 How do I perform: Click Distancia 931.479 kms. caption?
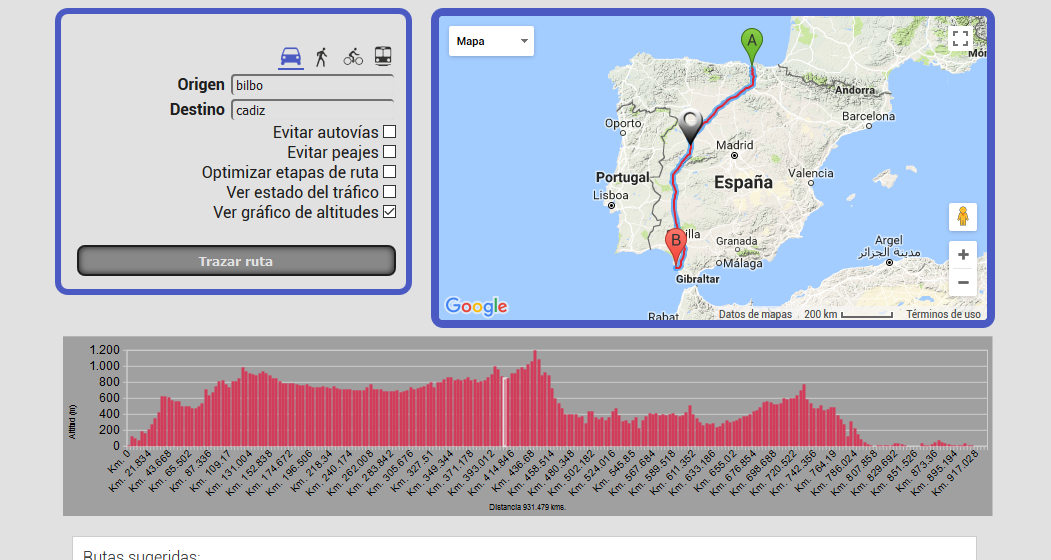pos(528,507)
